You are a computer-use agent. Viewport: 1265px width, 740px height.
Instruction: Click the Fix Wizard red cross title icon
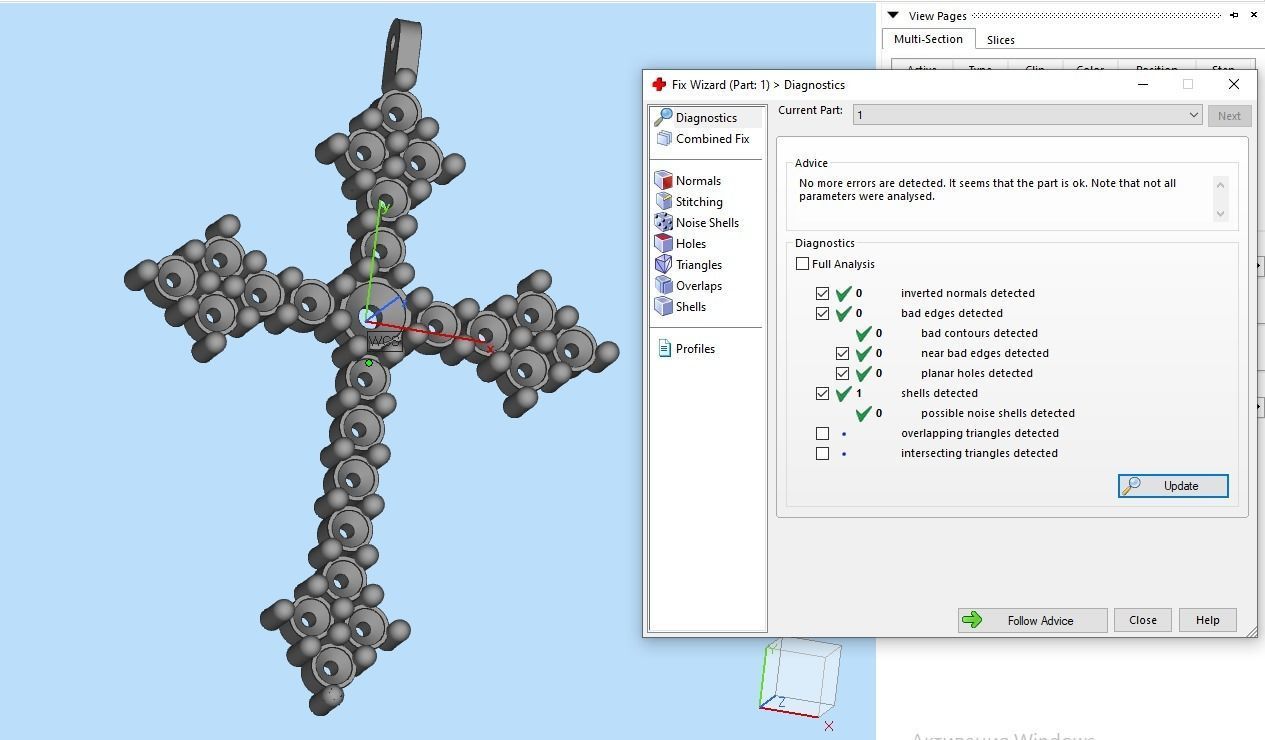click(x=658, y=85)
